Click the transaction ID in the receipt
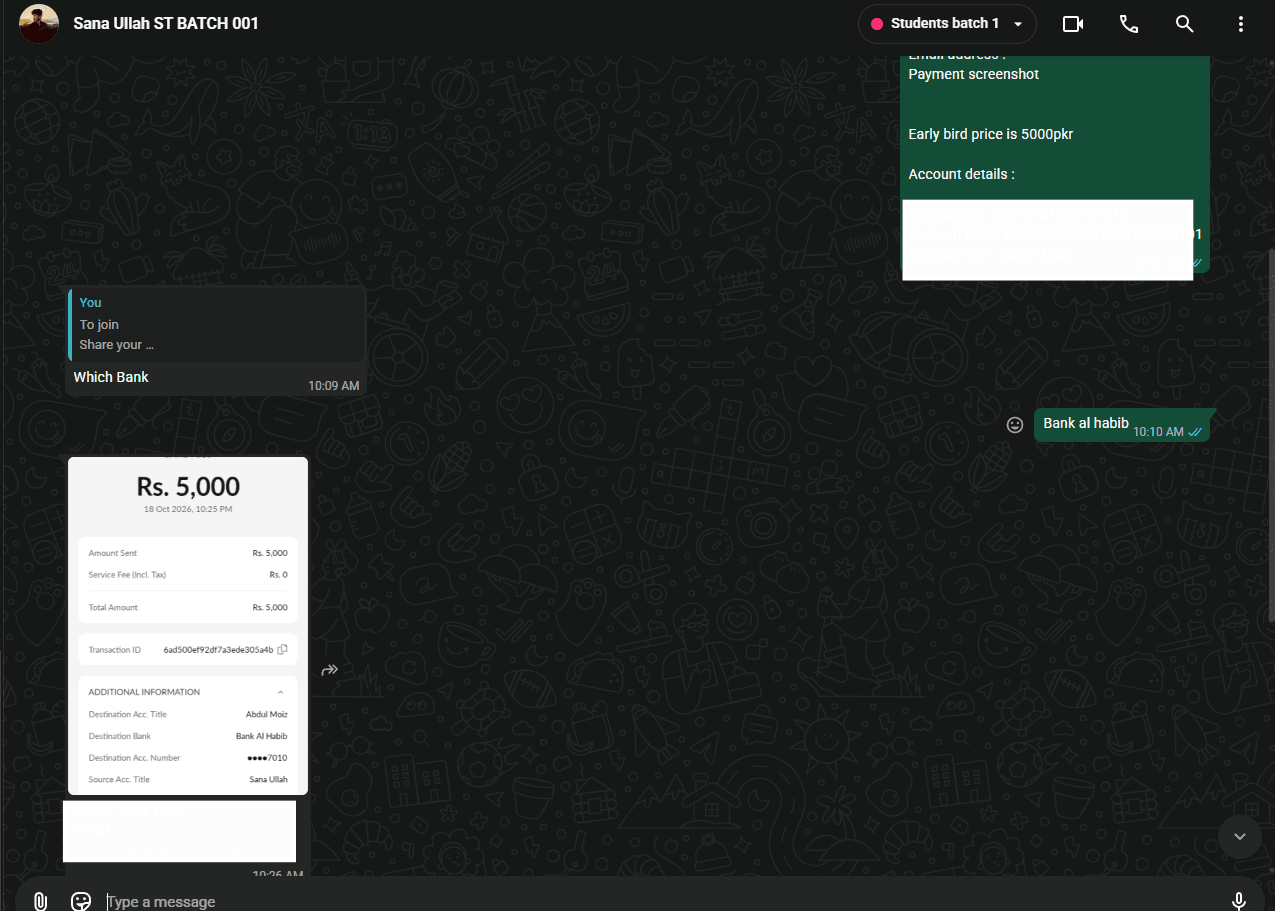 [218, 650]
